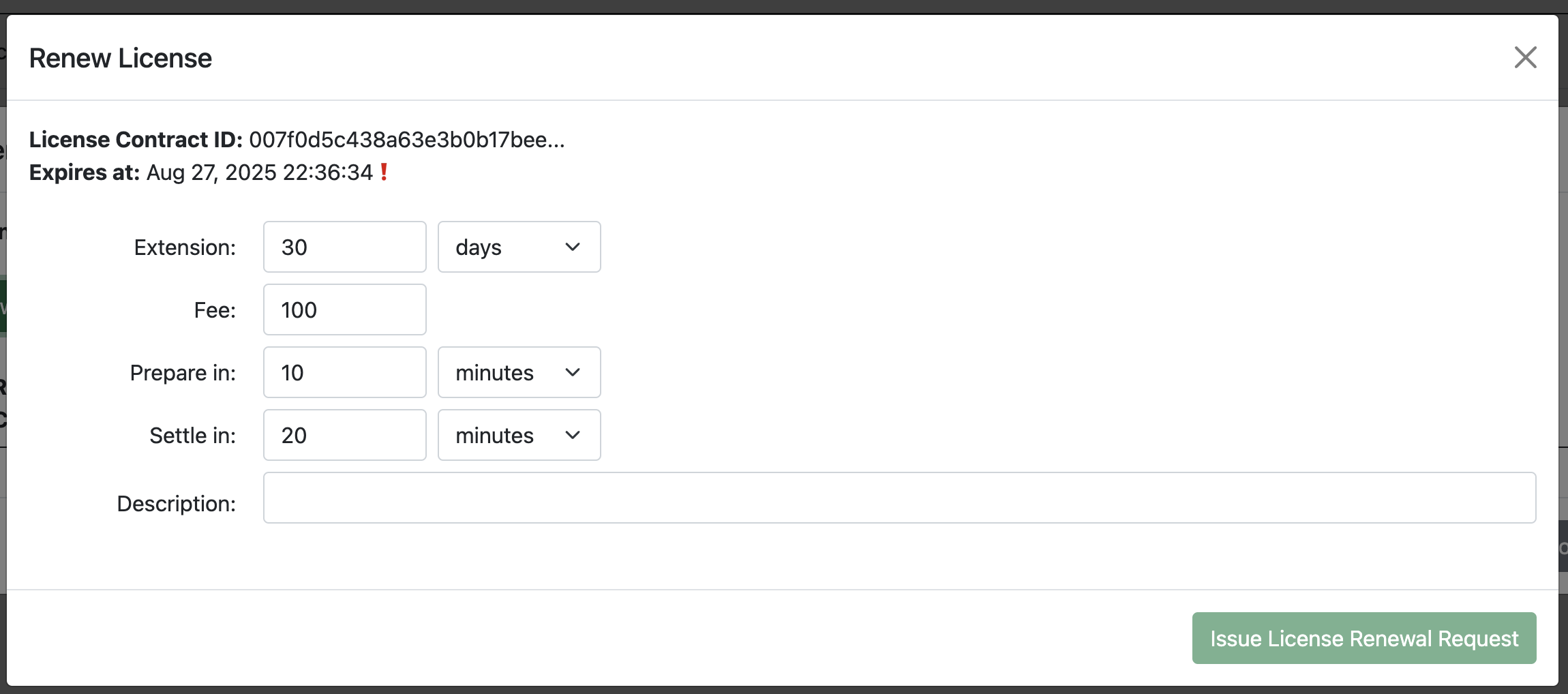Click the Fee field label

point(215,310)
